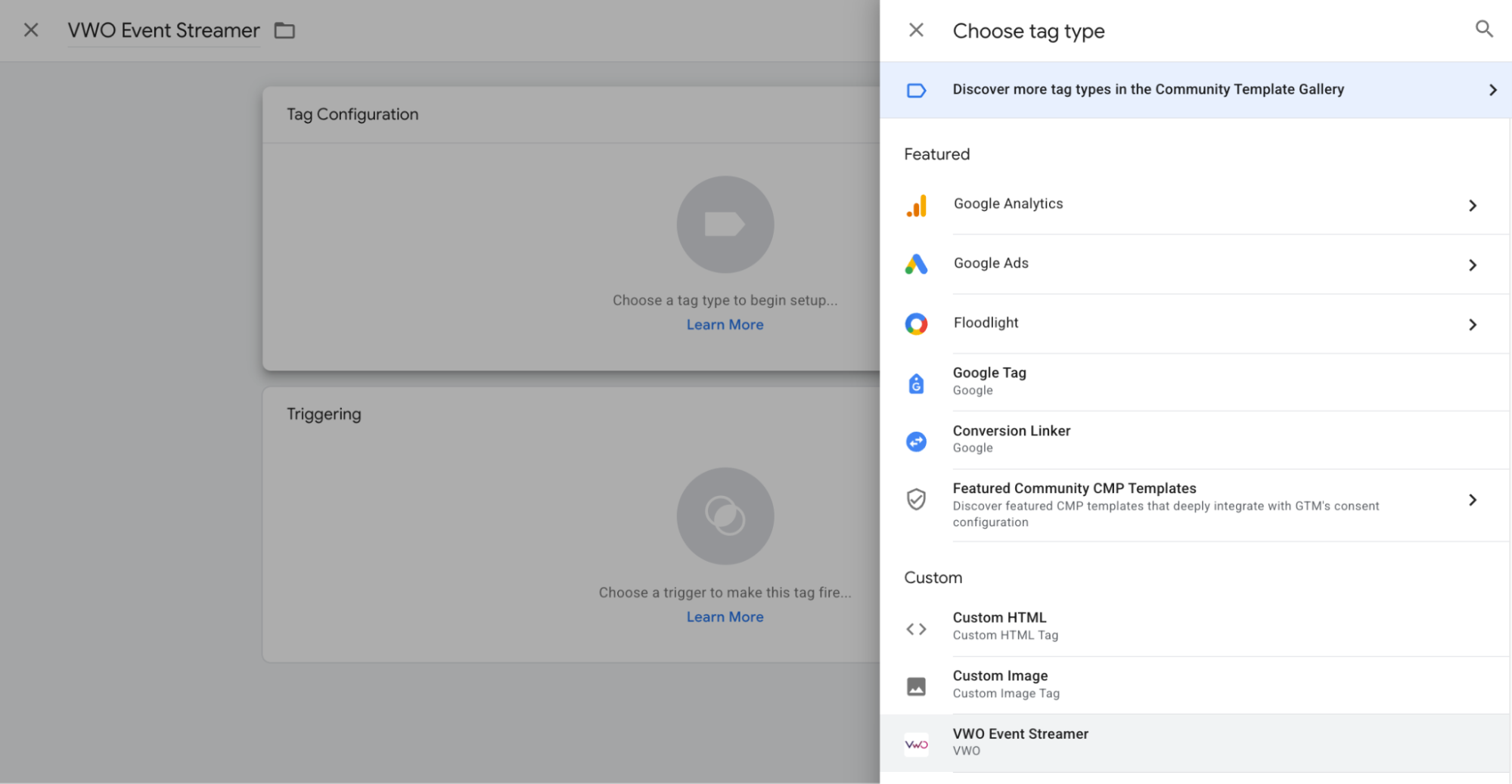Open the Google Analytics tag category
The image size is (1512, 784).
[x=1195, y=205]
